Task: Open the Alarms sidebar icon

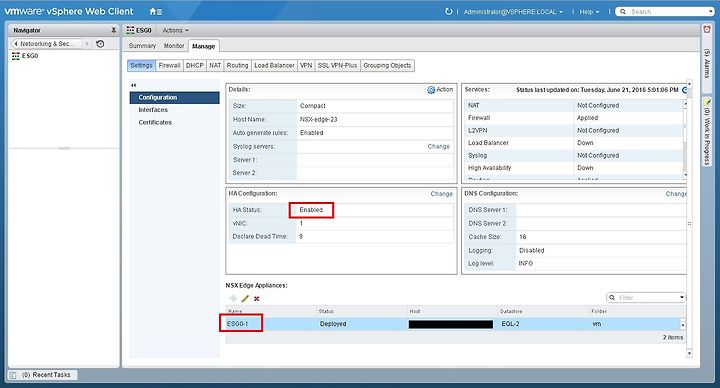Action: [x=707, y=29]
